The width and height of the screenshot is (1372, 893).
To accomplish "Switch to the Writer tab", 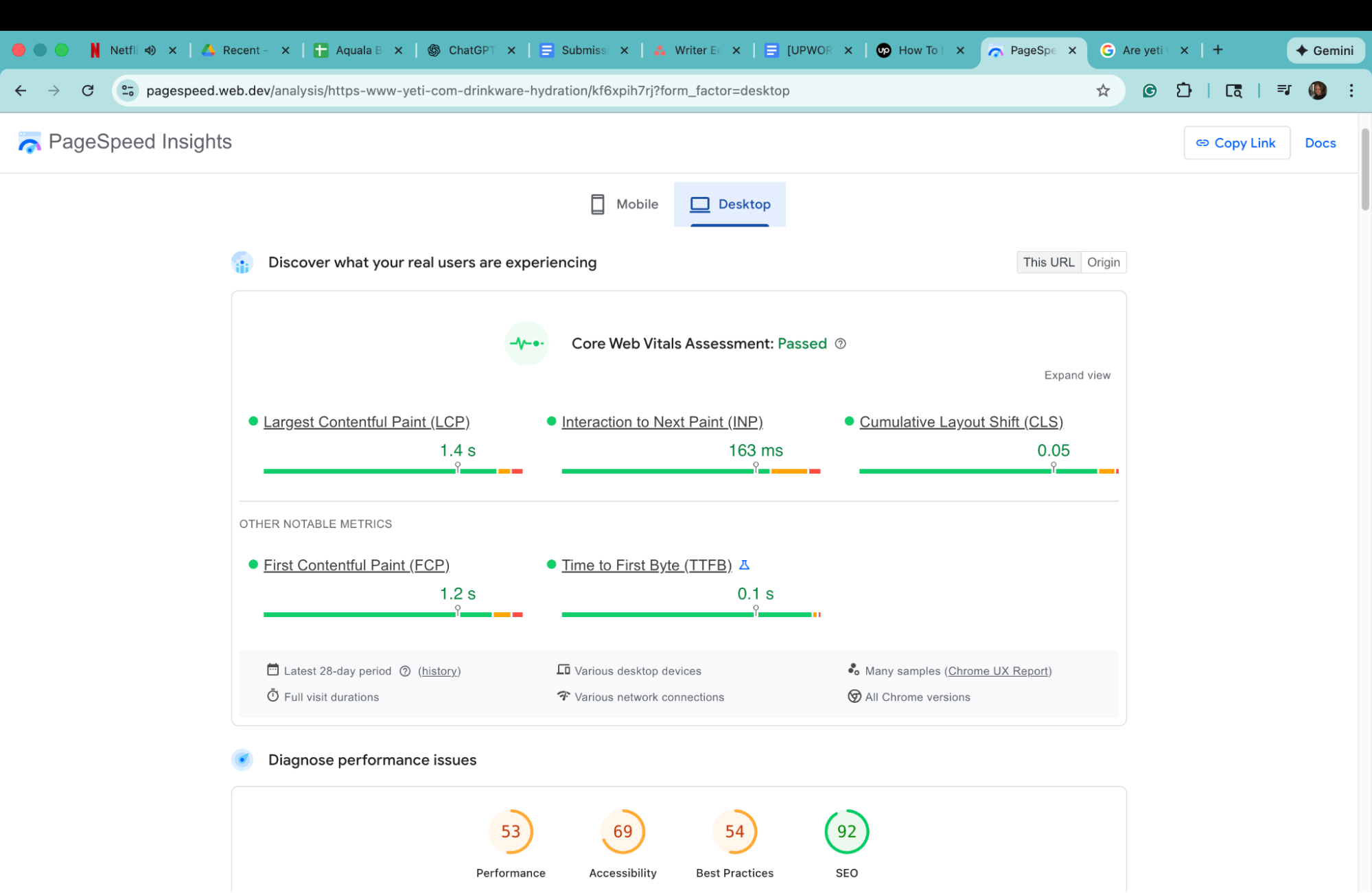I will click(x=696, y=50).
